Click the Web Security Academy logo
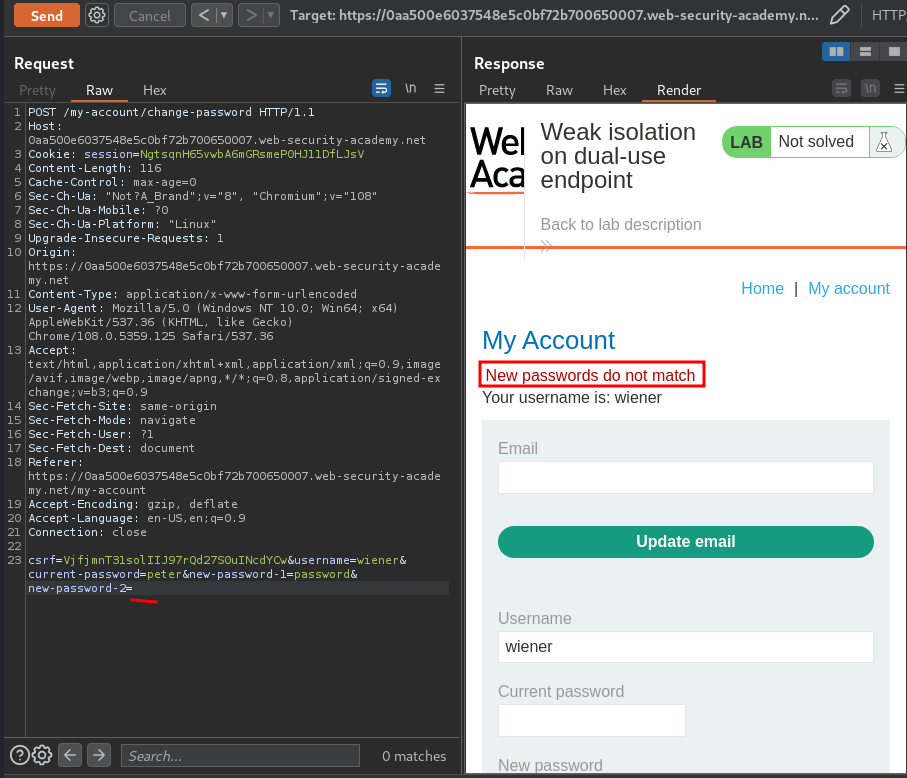 point(497,159)
